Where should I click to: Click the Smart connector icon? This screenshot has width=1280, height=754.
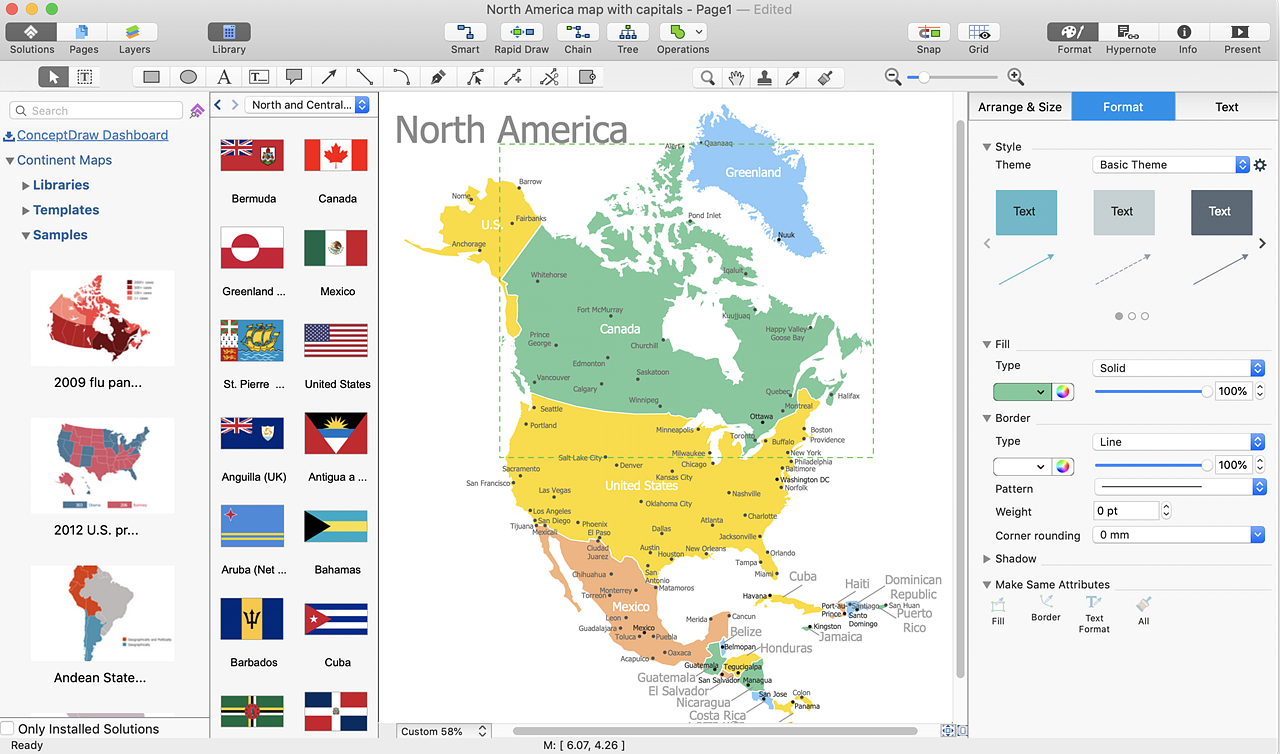point(465,32)
